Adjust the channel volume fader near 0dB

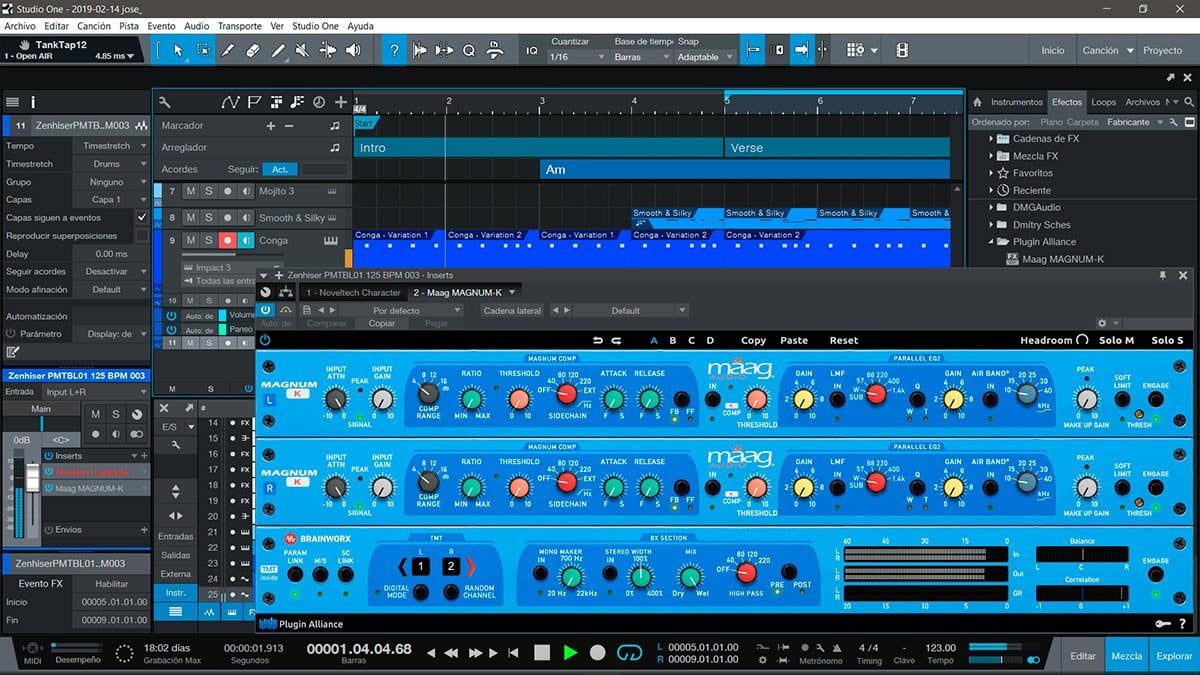(33, 478)
